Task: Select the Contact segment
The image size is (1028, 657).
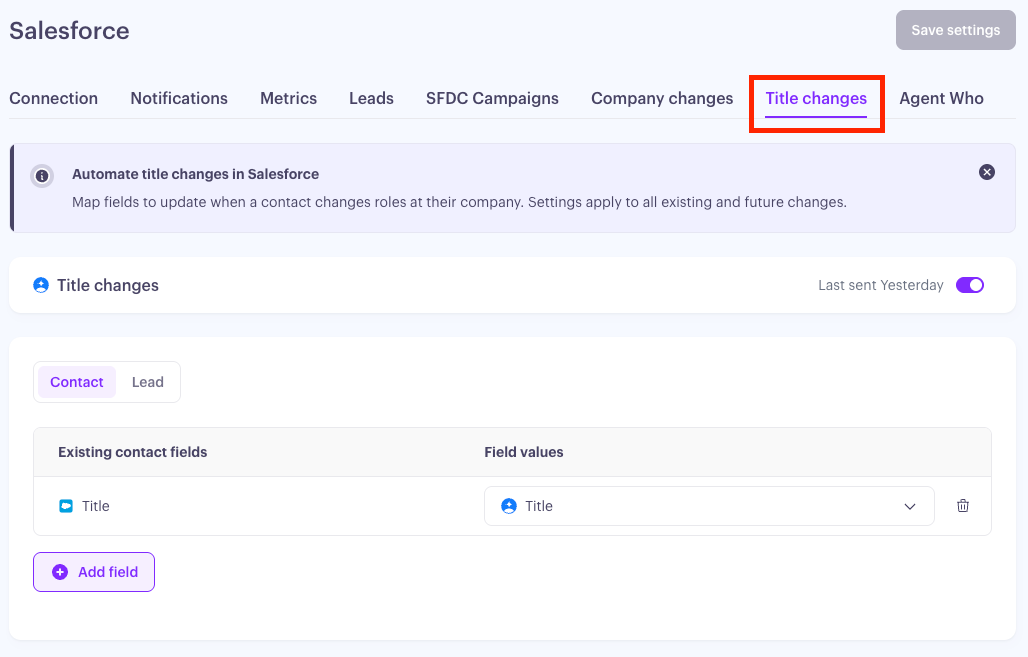Action: (x=77, y=382)
